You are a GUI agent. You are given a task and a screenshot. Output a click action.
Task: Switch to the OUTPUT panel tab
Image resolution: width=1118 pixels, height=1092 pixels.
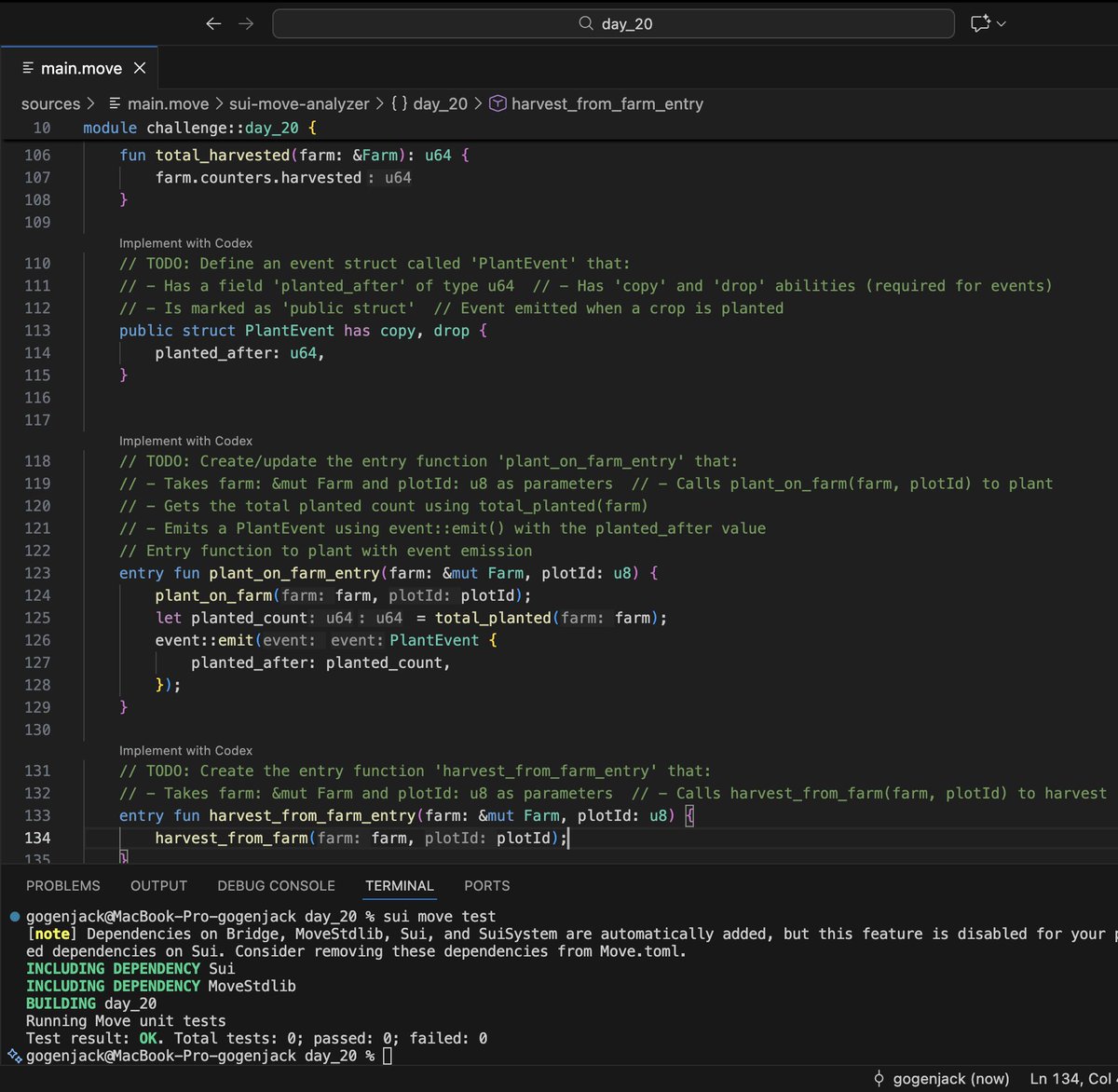coord(158,886)
